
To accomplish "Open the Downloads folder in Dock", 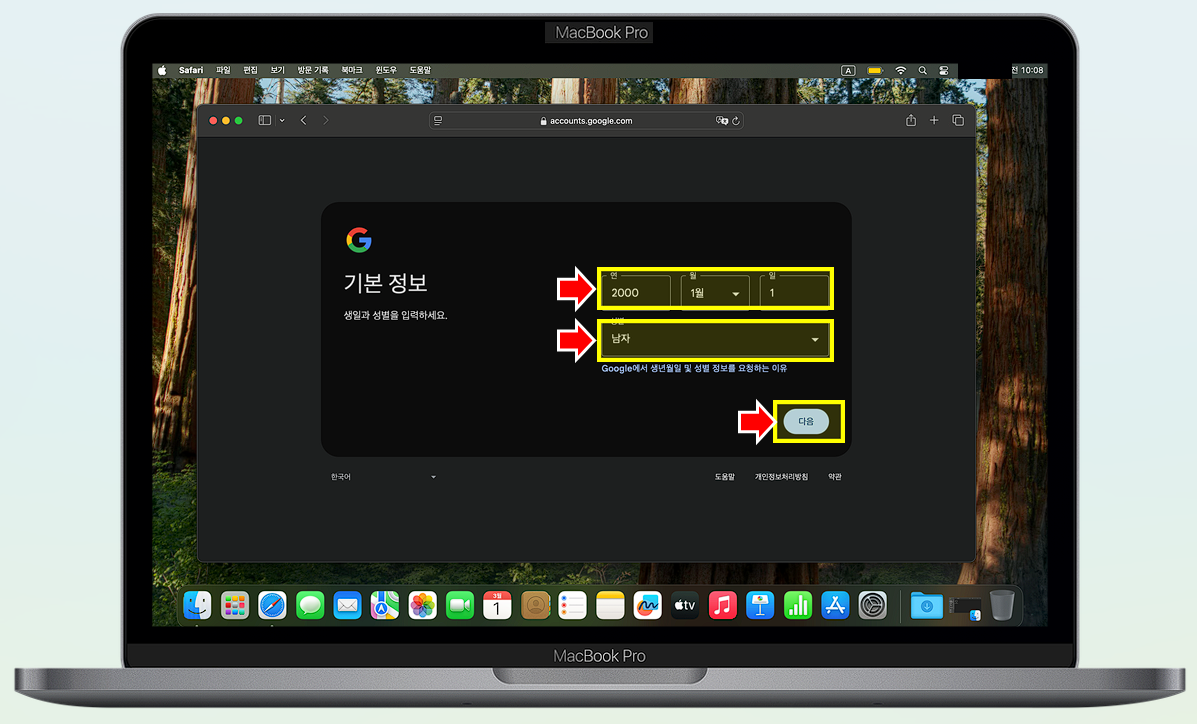I will (x=927, y=606).
